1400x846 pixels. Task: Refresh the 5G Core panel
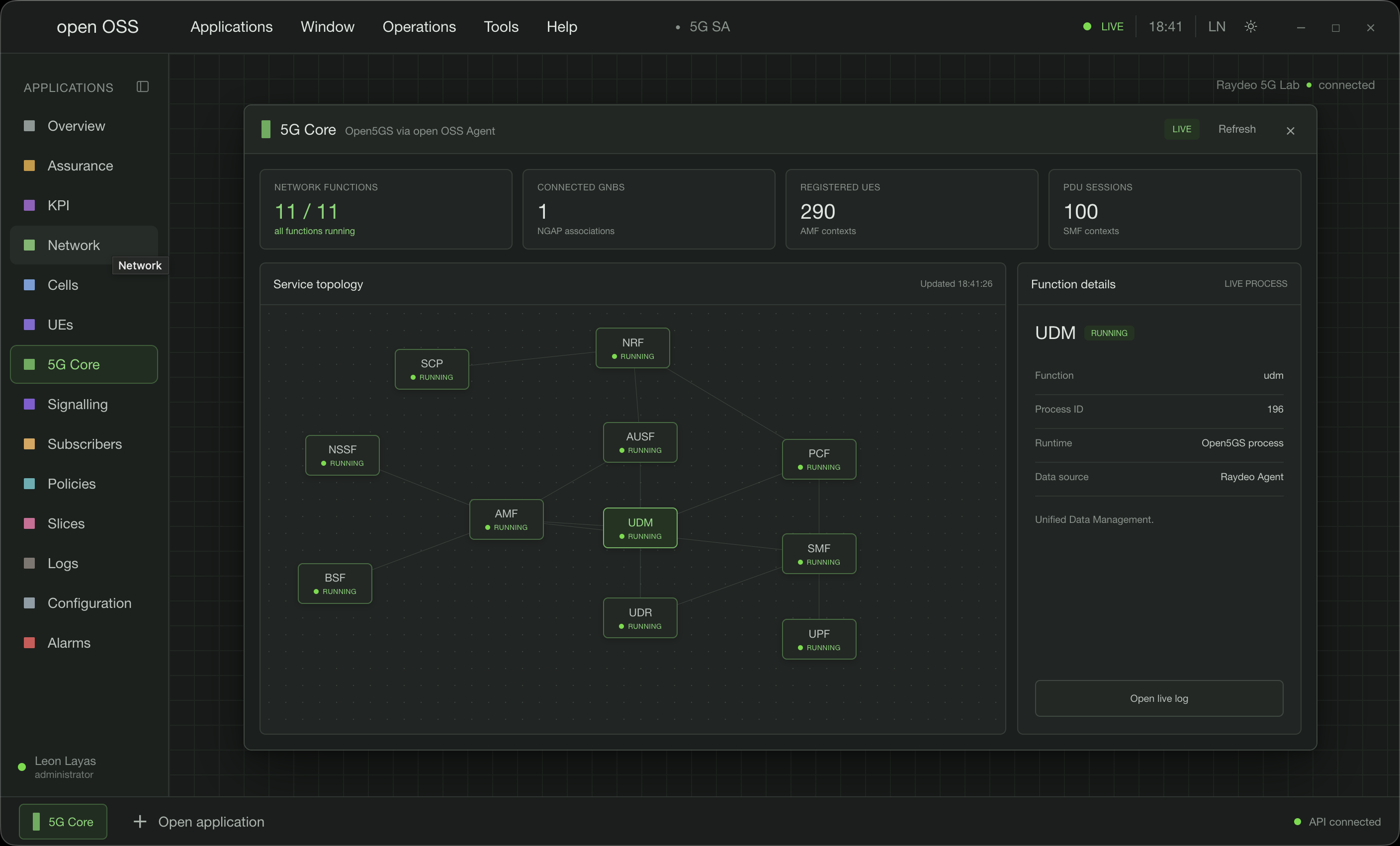click(1237, 129)
